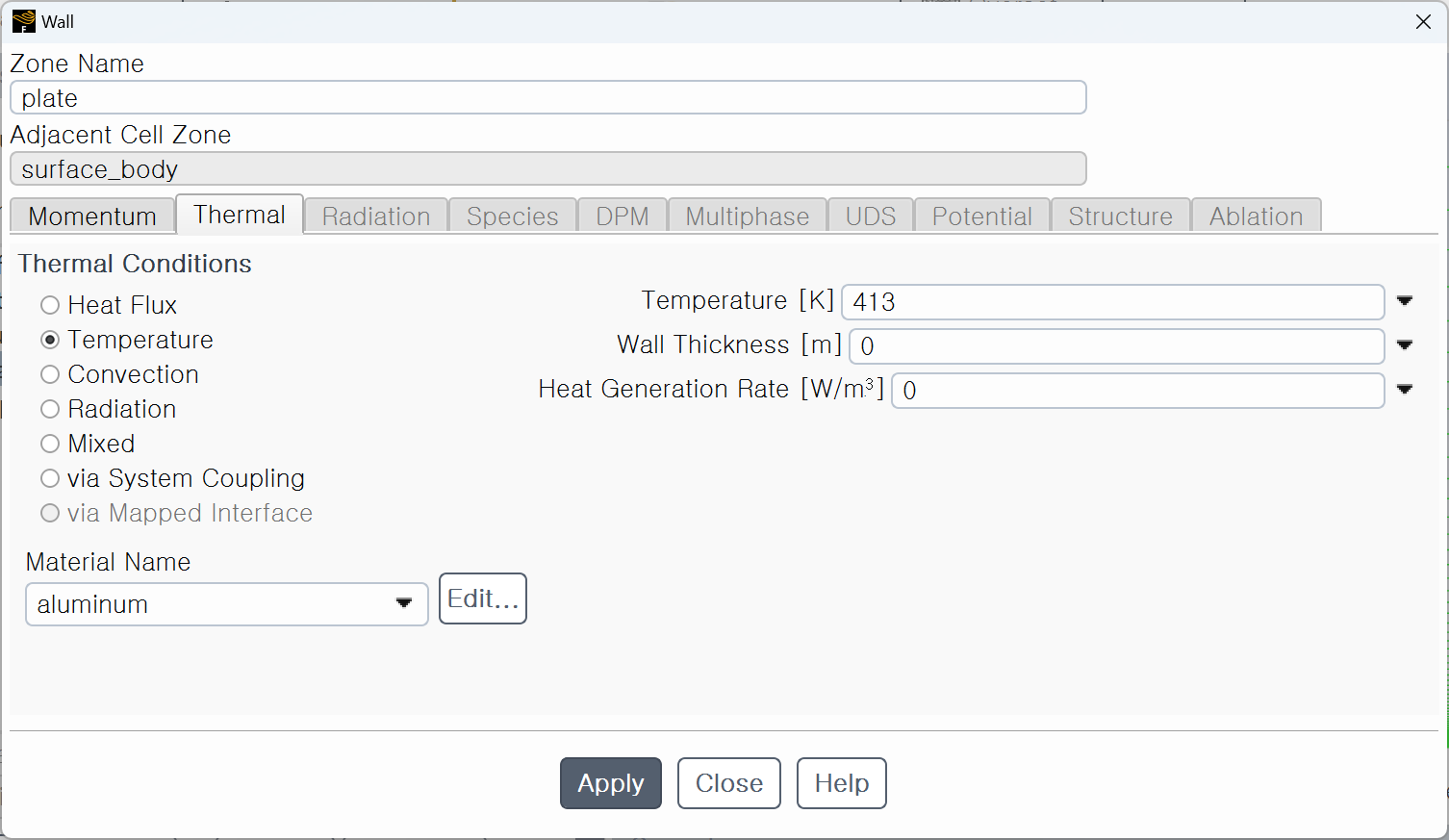Image resolution: width=1449 pixels, height=840 pixels.
Task: Open the aluminum Material Name dropdown
Action: point(227,604)
